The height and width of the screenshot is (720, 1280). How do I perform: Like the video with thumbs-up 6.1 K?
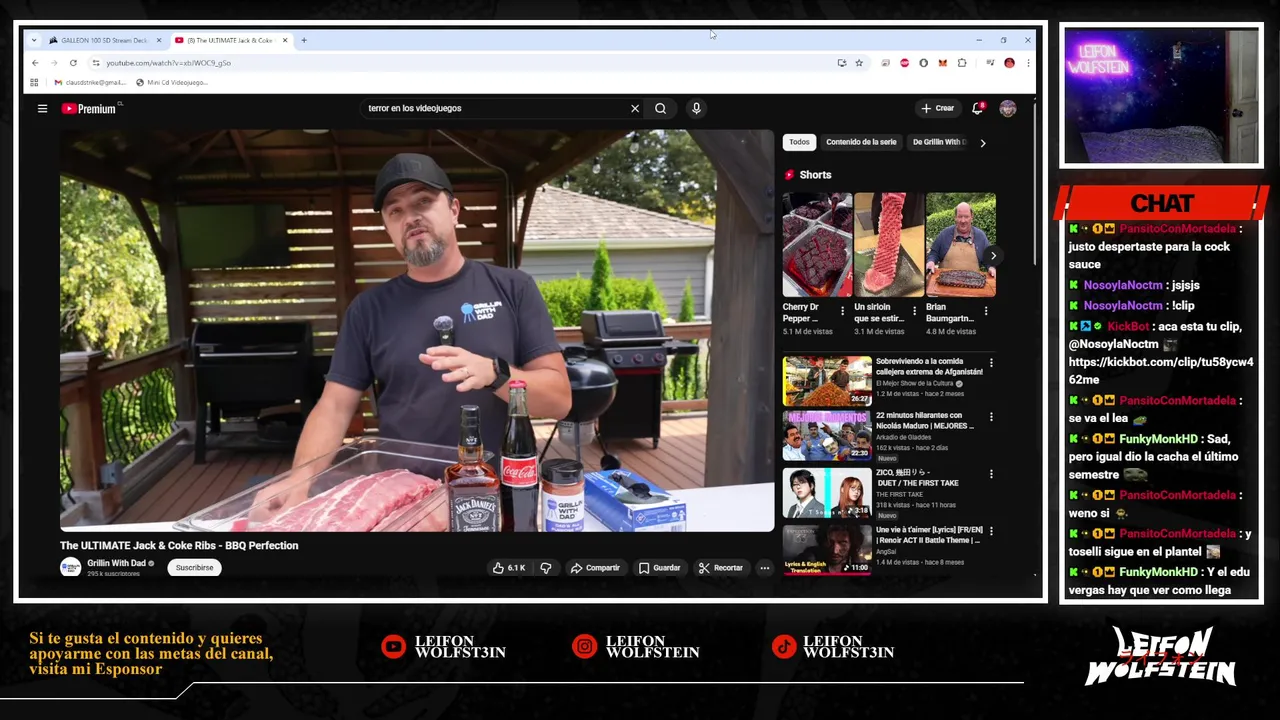[508, 568]
